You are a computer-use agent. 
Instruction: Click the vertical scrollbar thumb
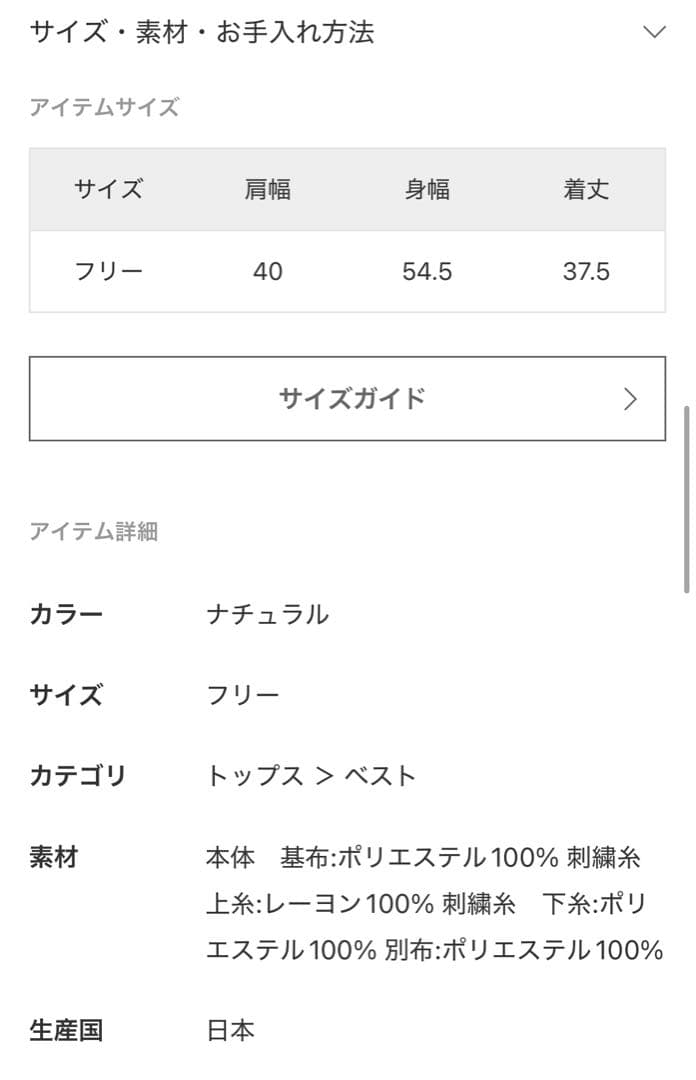687,498
